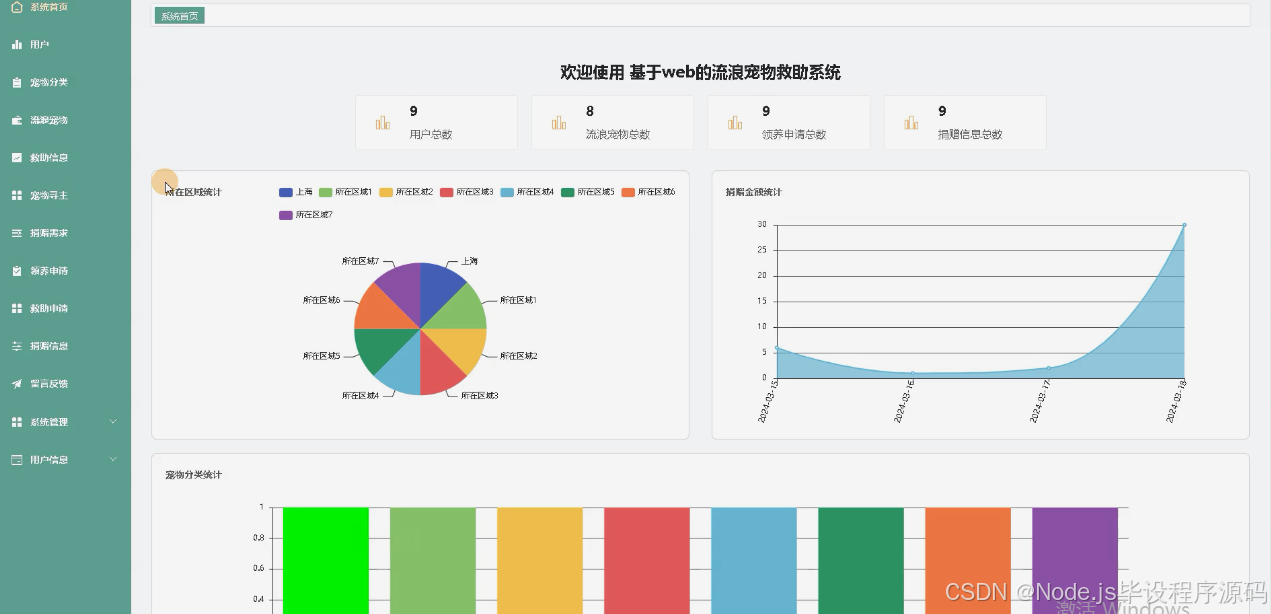Click the light blue bar in 宠物分类统计
Viewport: 1271px width, 614px height.
click(x=754, y=560)
